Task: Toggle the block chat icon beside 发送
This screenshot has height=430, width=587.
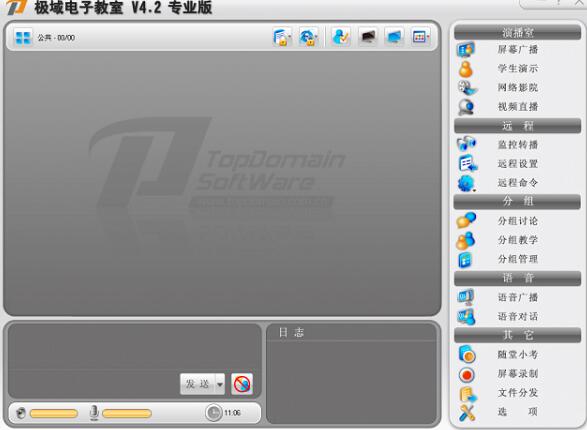Action: tap(242, 384)
